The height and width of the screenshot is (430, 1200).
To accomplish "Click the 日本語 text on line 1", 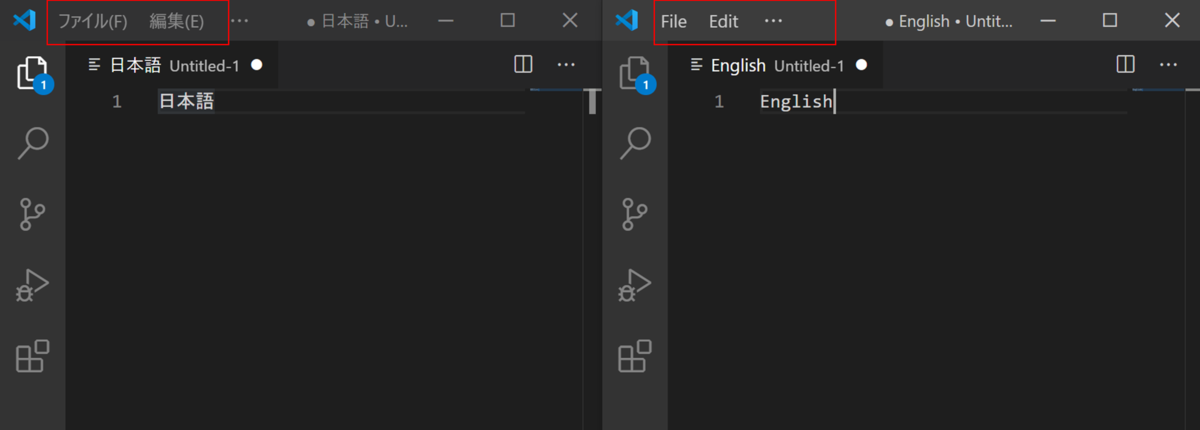I will (x=187, y=101).
